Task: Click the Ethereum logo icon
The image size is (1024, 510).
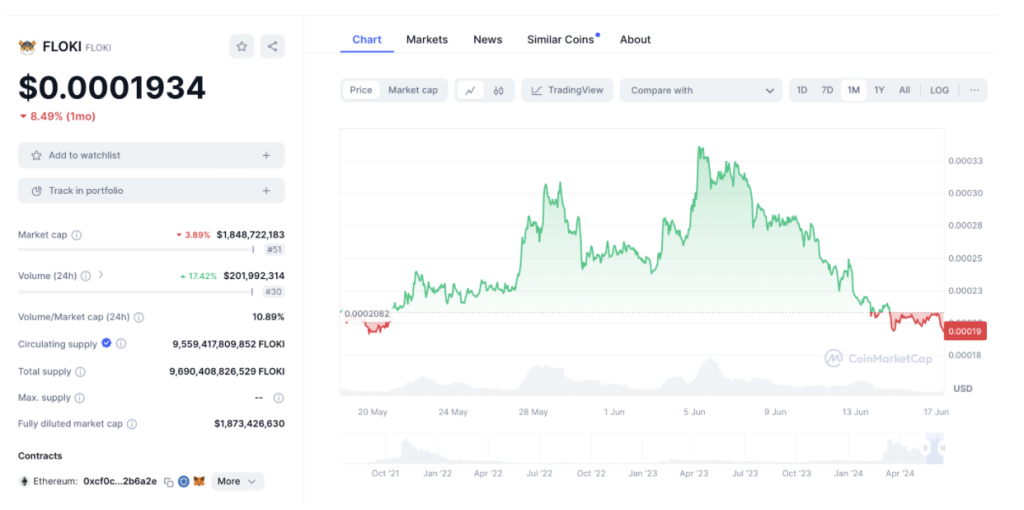Action: tap(24, 481)
